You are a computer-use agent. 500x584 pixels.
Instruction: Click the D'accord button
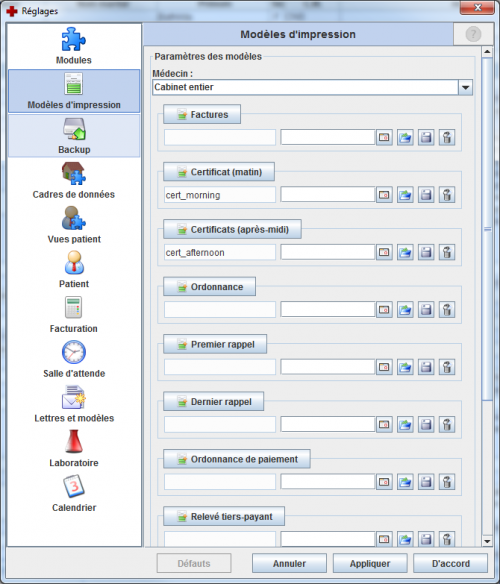[x=450, y=563]
